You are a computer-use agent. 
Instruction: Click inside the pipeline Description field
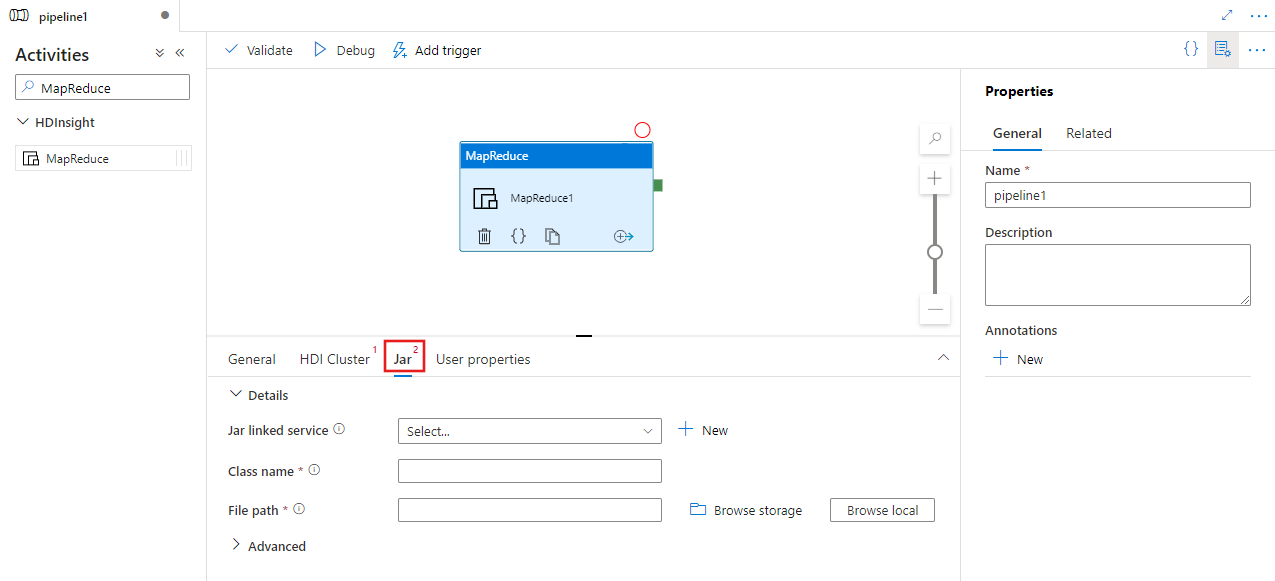(x=1117, y=274)
